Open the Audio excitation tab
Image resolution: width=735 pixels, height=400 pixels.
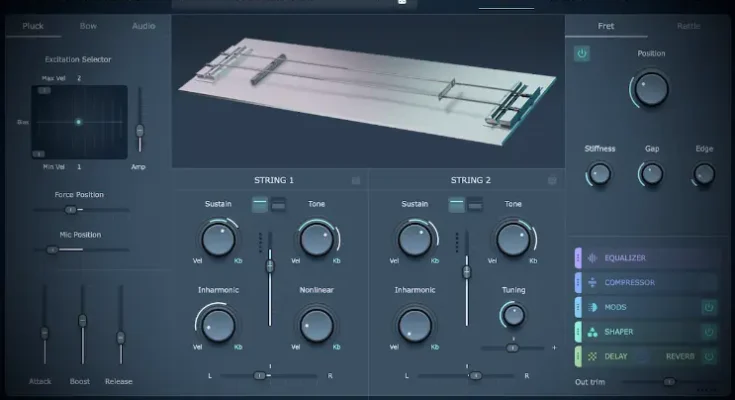point(144,27)
